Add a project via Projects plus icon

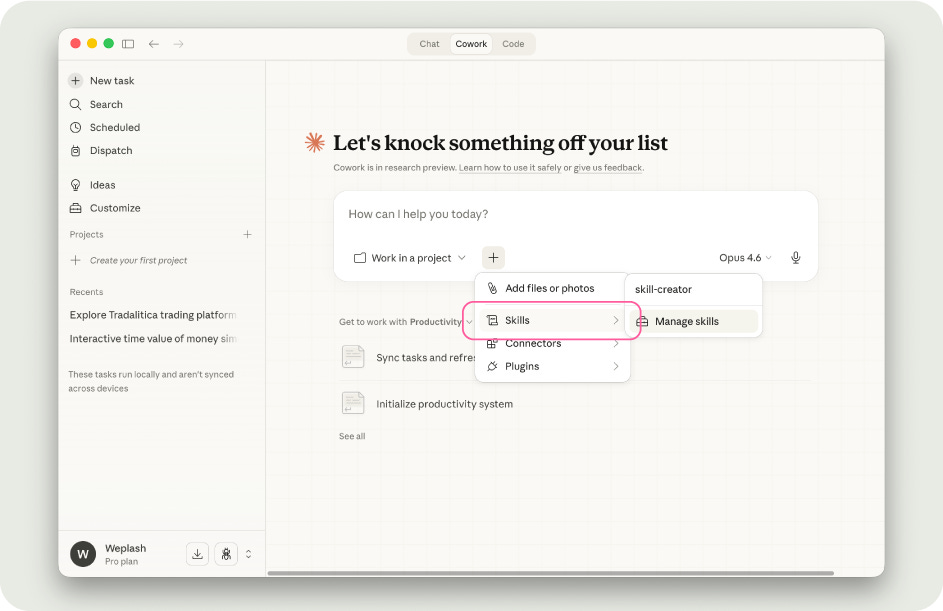[247, 235]
